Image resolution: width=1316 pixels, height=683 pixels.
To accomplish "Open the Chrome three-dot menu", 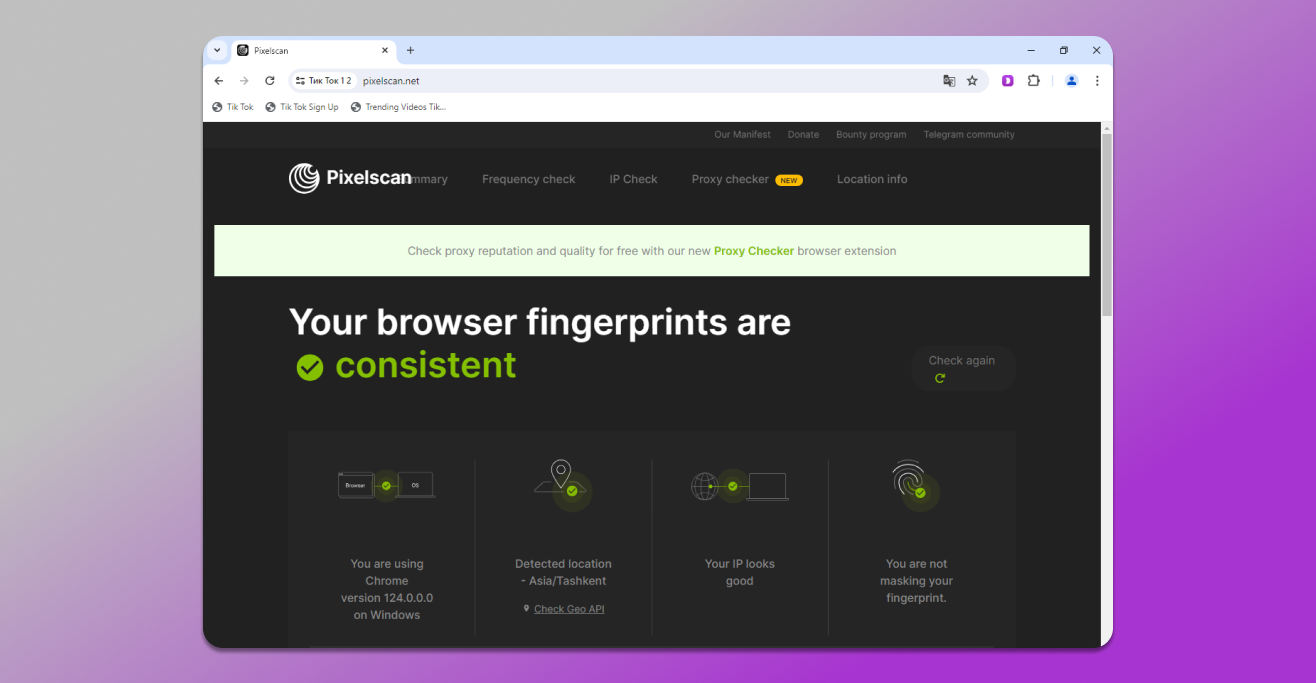I will pos(1097,81).
